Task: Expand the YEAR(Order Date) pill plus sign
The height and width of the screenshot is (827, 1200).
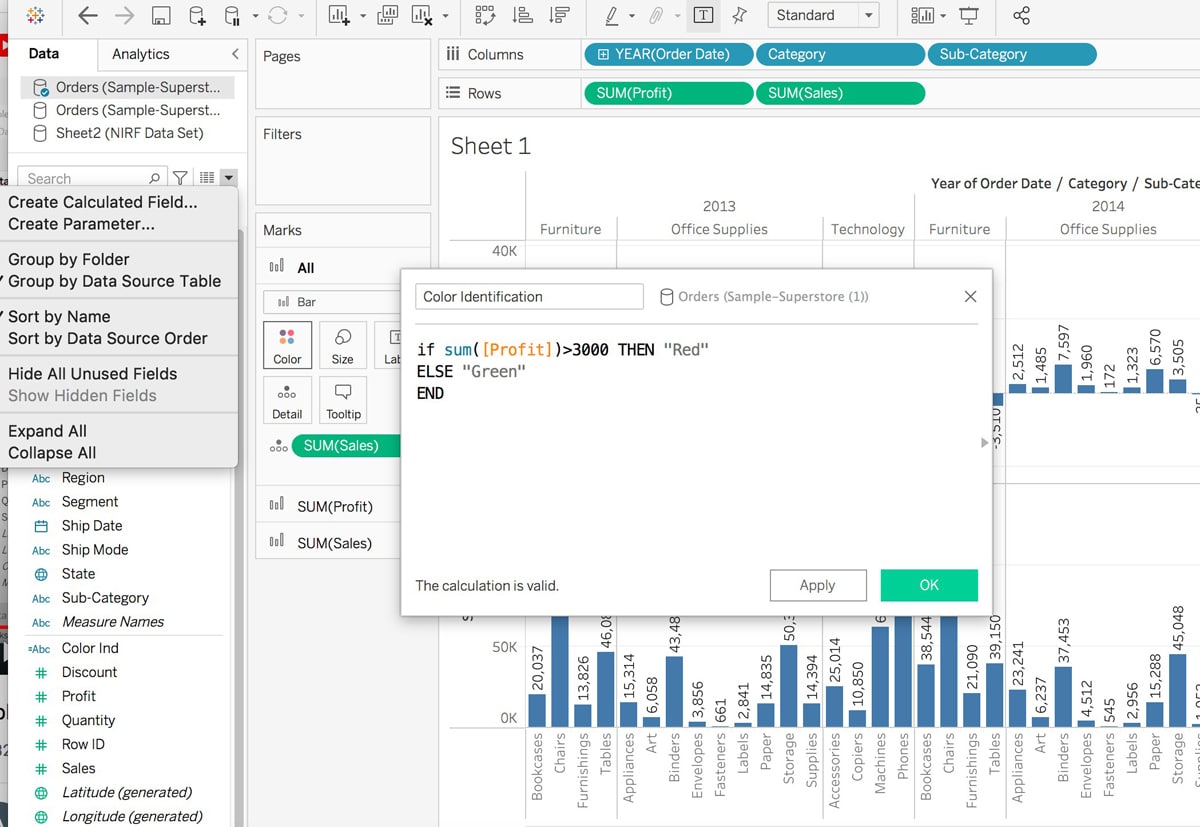Action: [x=603, y=54]
